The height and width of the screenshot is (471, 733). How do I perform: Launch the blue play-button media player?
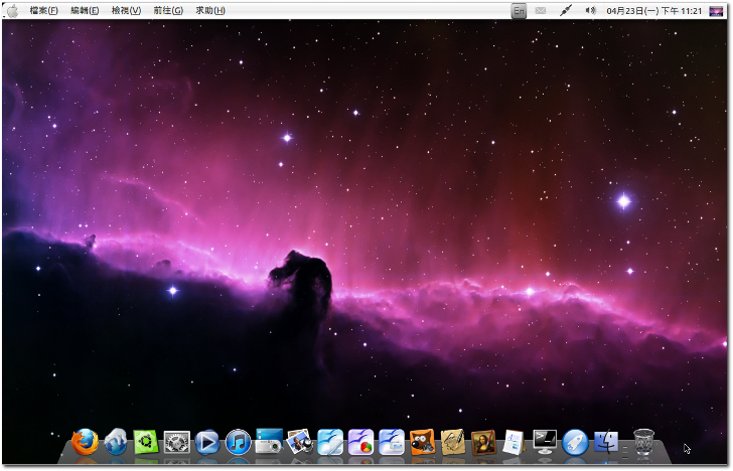(207, 442)
